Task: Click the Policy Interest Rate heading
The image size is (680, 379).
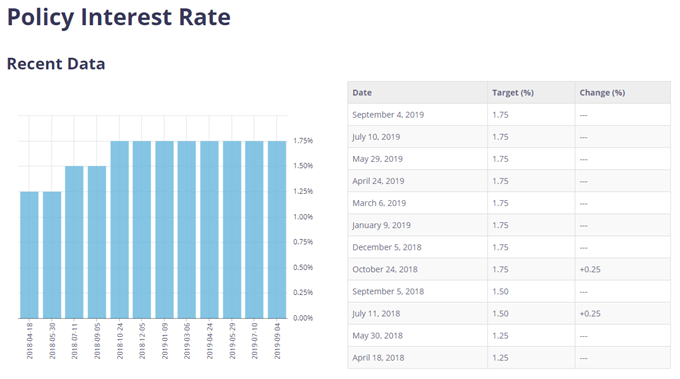Action: pos(119,18)
